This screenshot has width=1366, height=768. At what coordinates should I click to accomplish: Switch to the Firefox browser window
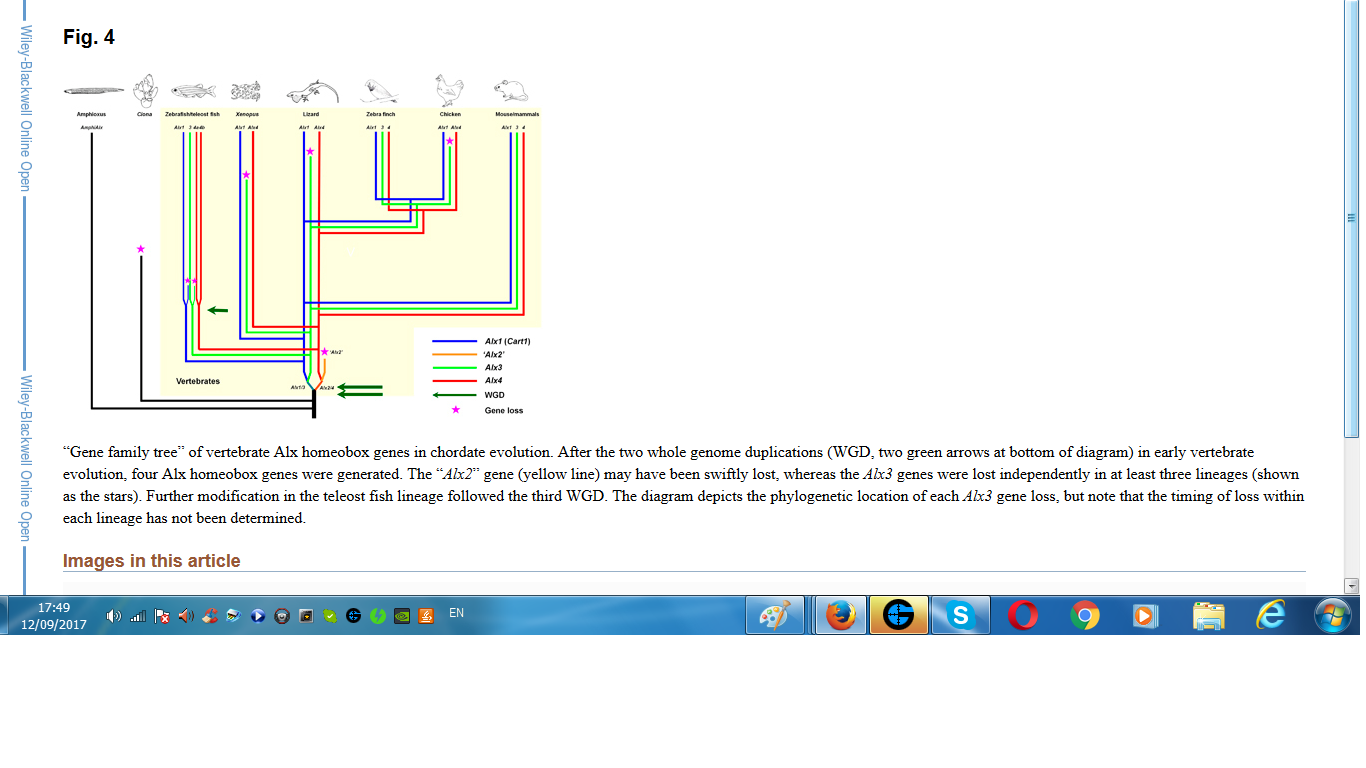pos(838,616)
